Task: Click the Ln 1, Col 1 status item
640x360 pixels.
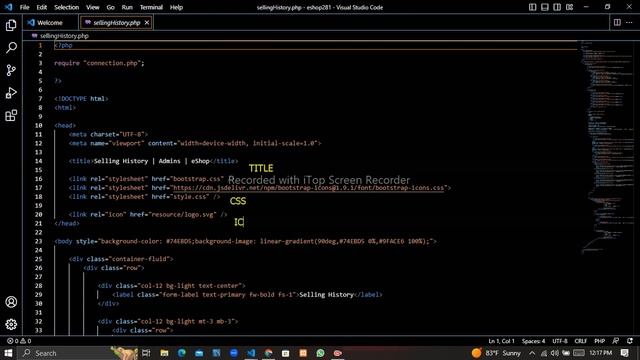Action: point(501,341)
